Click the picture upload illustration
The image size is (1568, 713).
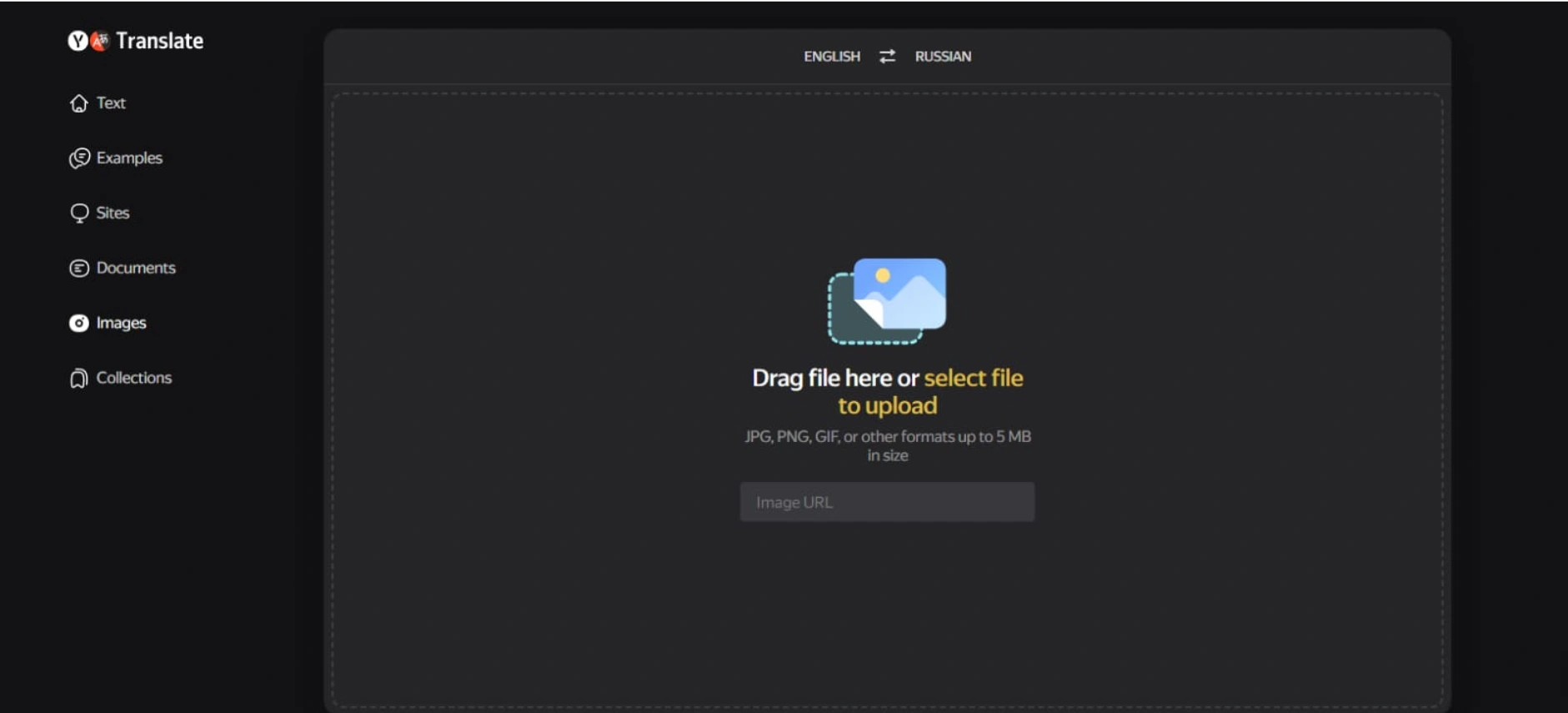887,300
